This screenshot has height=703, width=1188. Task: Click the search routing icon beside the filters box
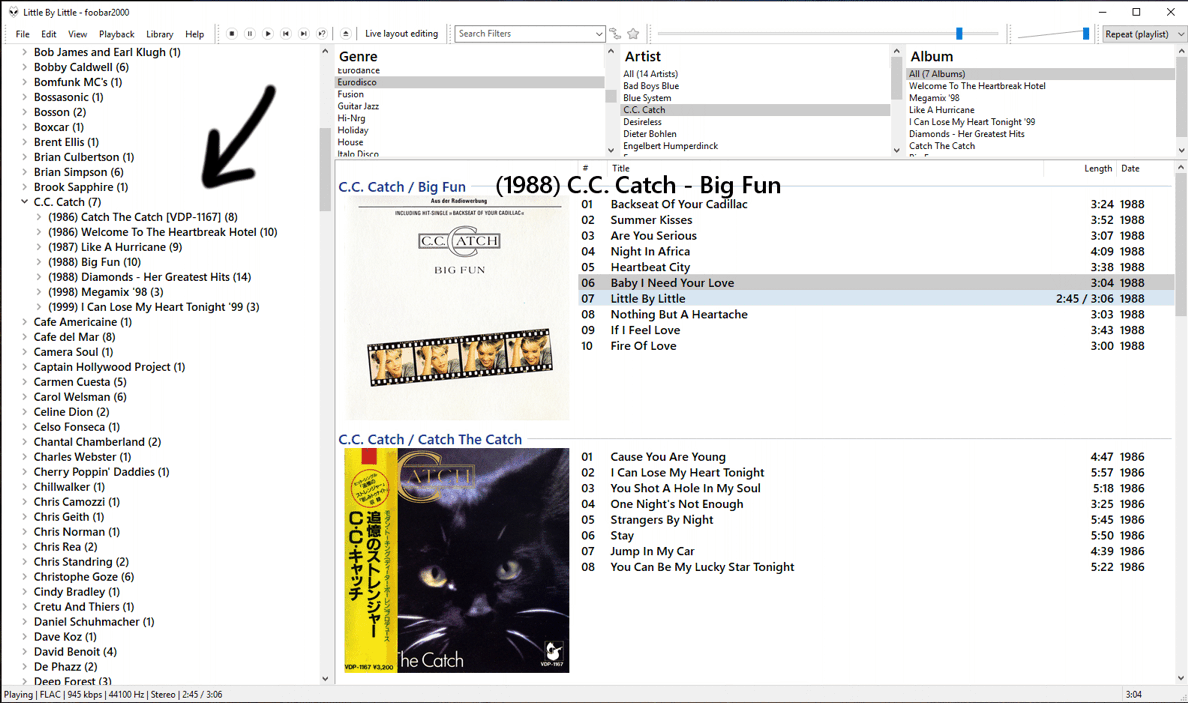[x=615, y=33]
